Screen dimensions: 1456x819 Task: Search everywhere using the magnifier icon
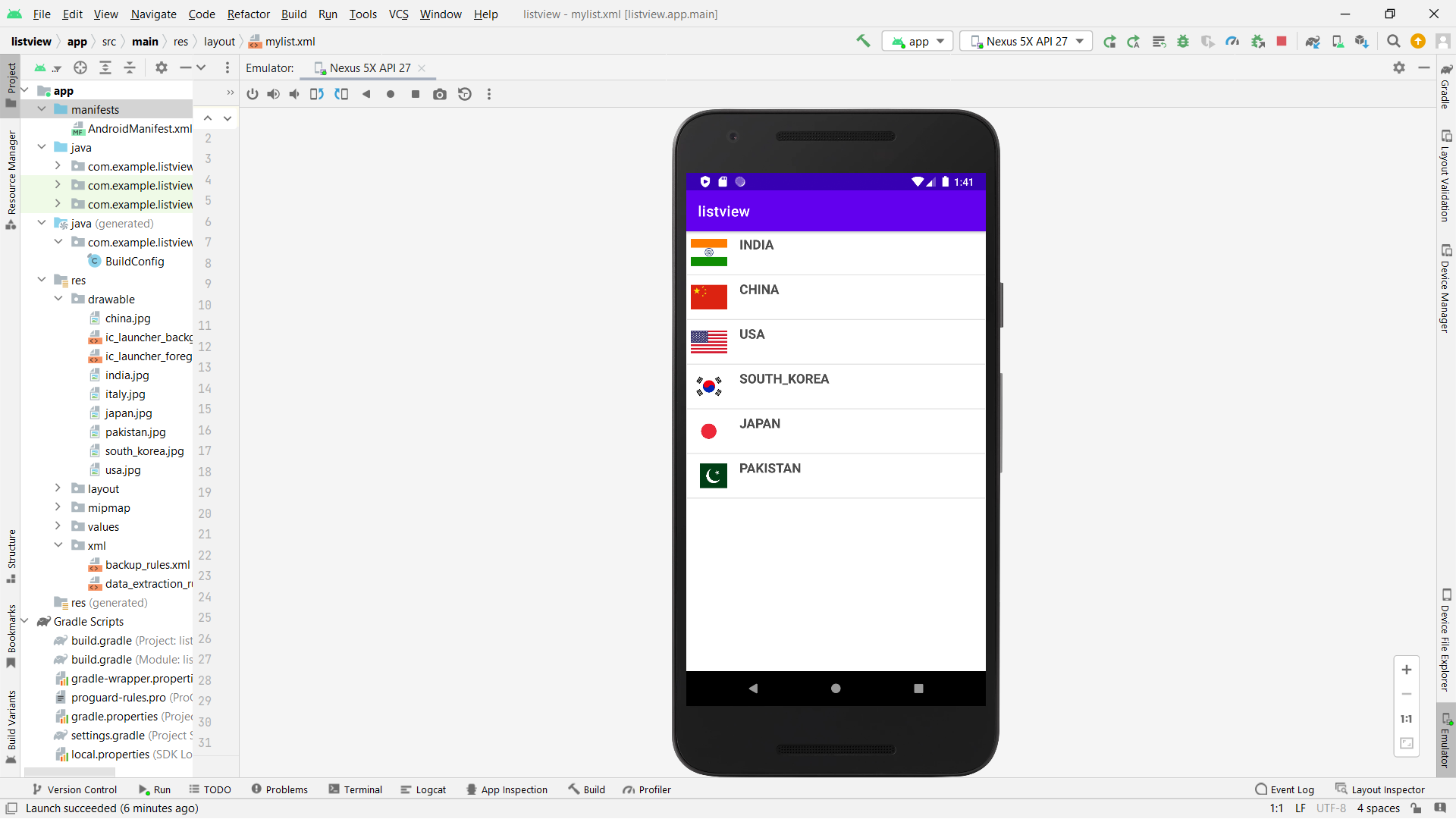[1394, 41]
